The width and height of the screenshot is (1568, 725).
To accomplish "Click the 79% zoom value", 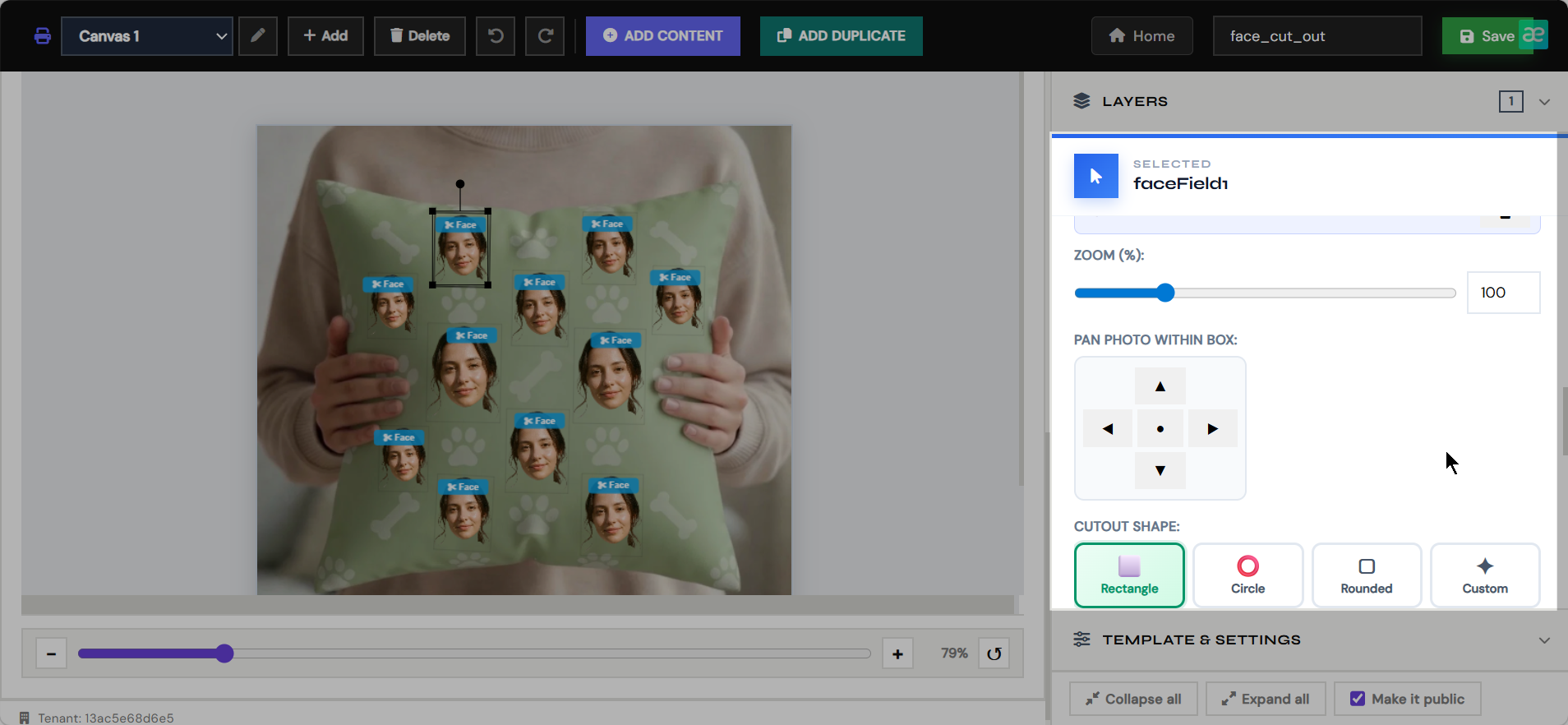I will [x=954, y=653].
